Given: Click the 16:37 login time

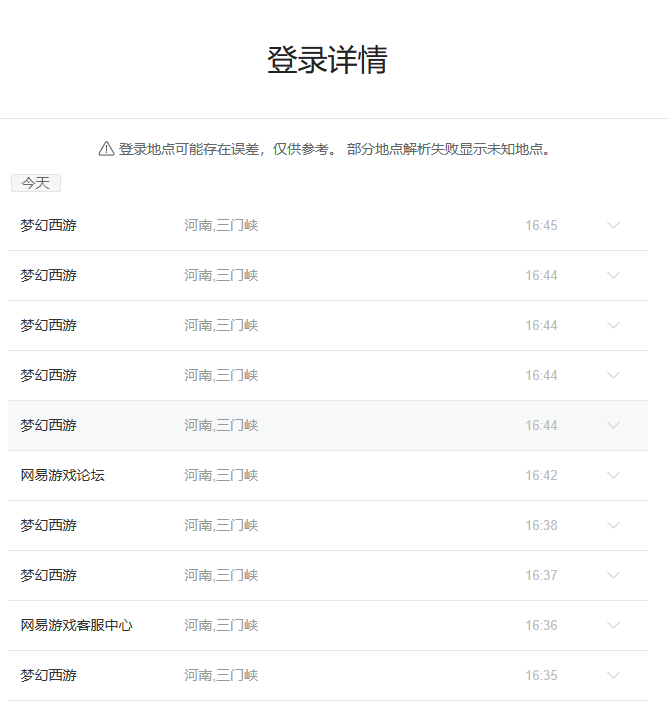Looking at the screenshot, I should (541, 575).
